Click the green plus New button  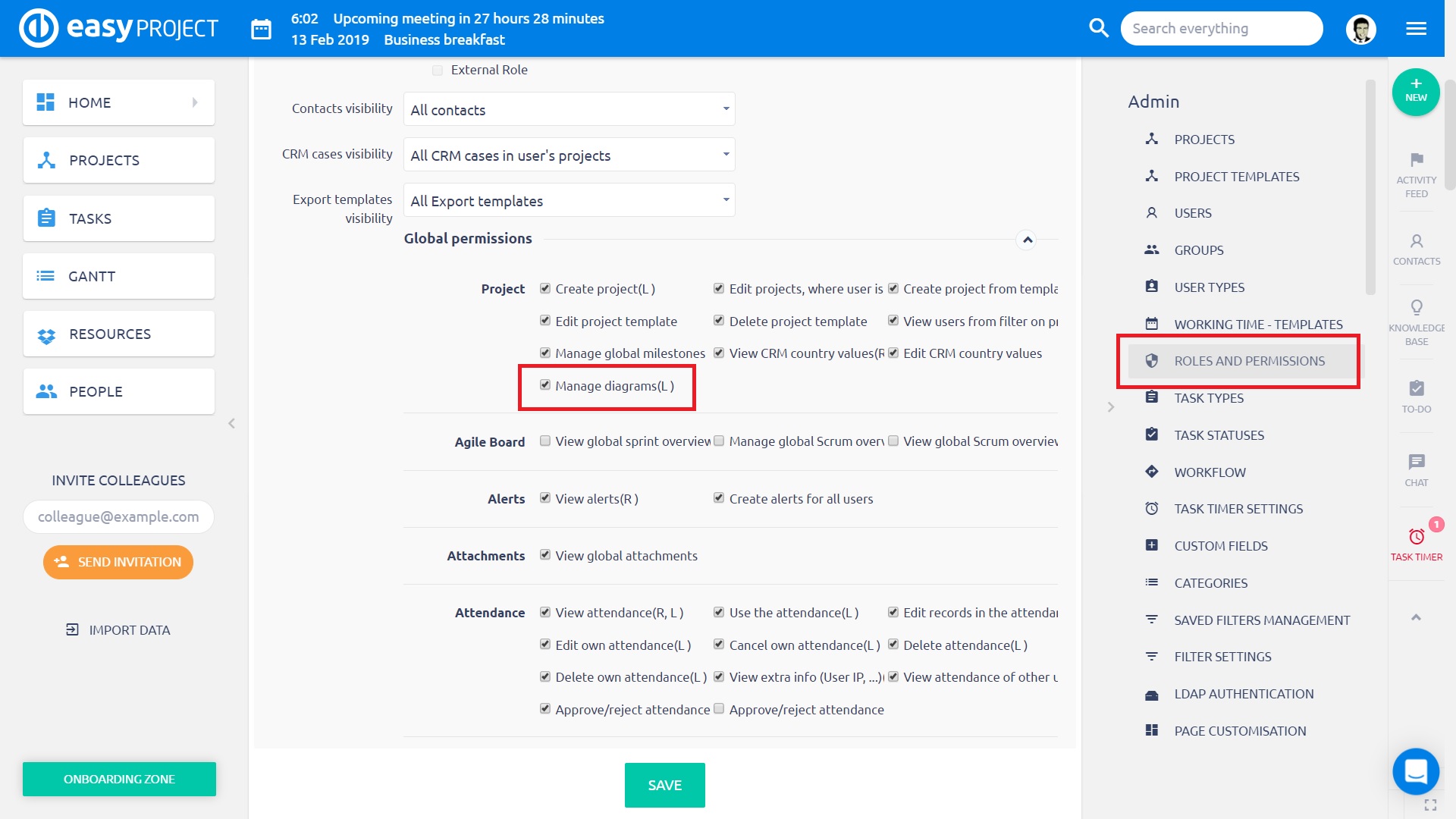(1415, 92)
